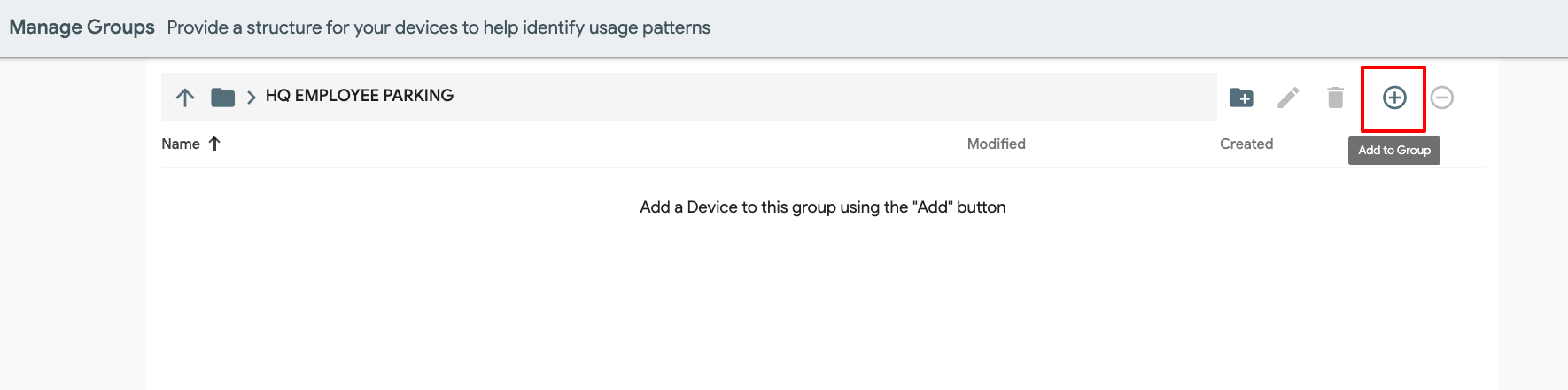Click the breadcrumb chevron separator
The image size is (1568, 390).
pos(251,97)
